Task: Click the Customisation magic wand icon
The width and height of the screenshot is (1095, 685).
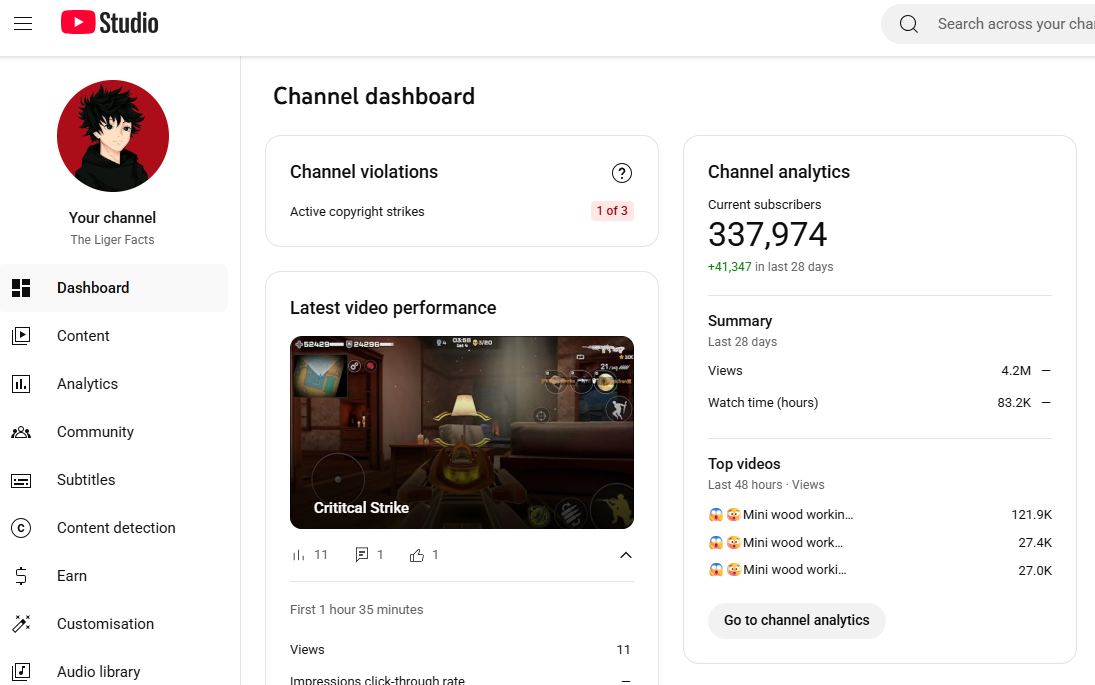Action: 21,624
